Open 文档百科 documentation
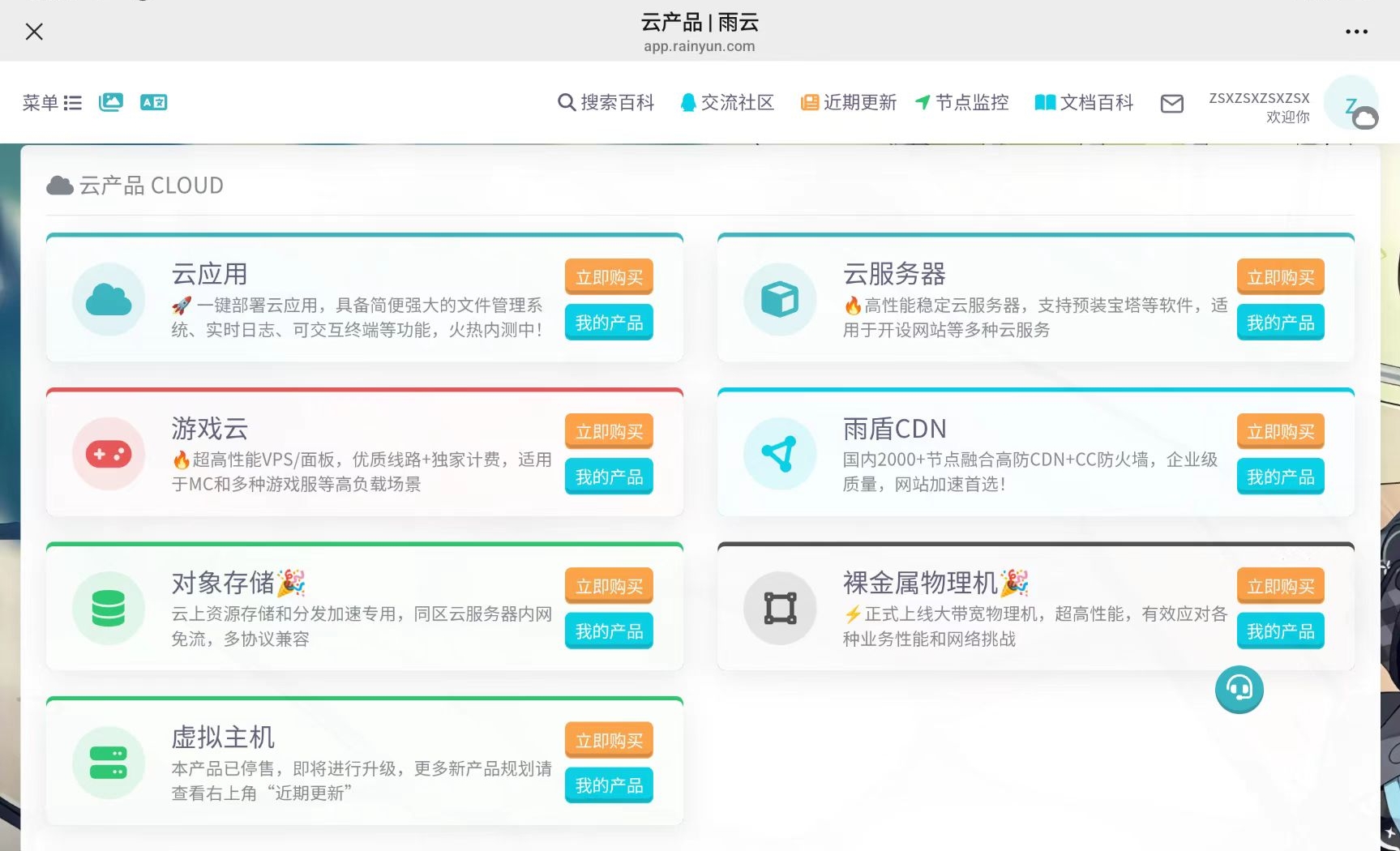The image size is (1400, 851). [1084, 103]
